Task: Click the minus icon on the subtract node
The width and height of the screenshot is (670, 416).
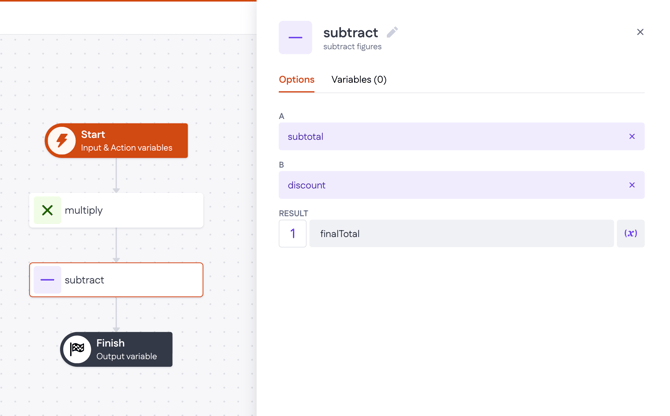Action: click(x=47, y=280)
